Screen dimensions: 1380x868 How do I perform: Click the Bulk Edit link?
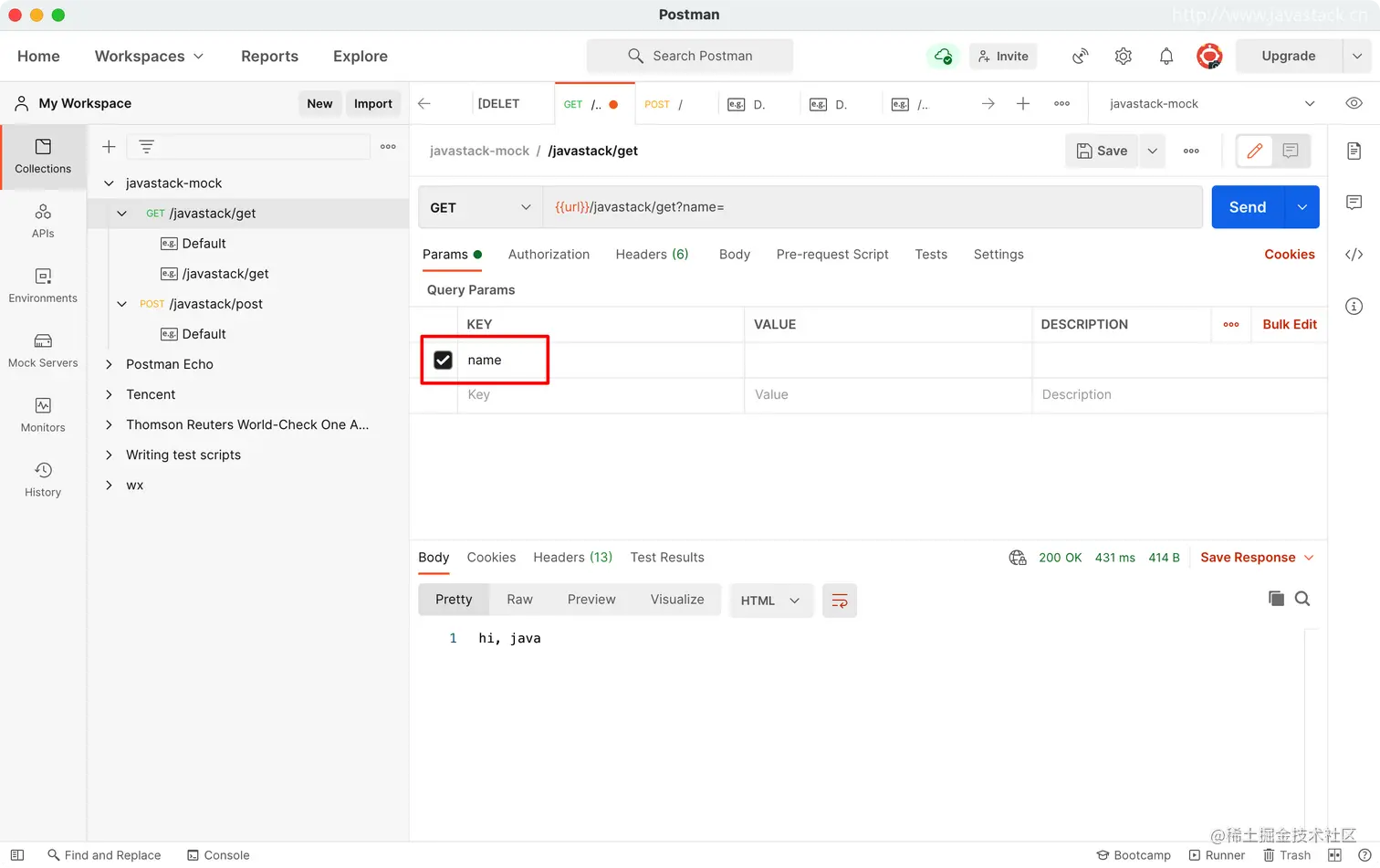(x=1290, y=324)
